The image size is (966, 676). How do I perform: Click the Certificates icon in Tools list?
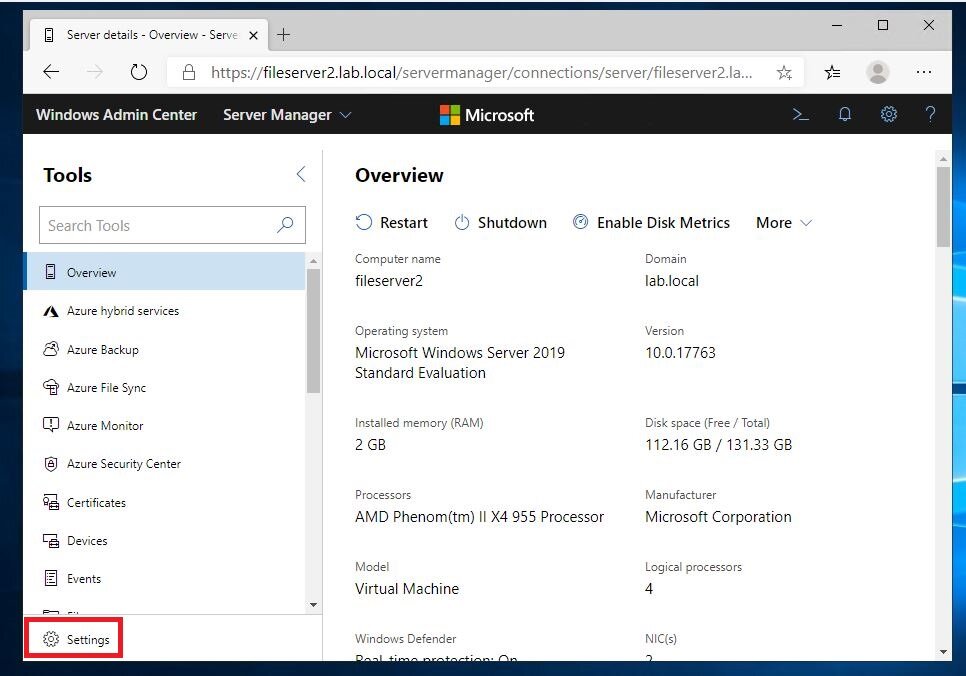(x=51, y=502)
